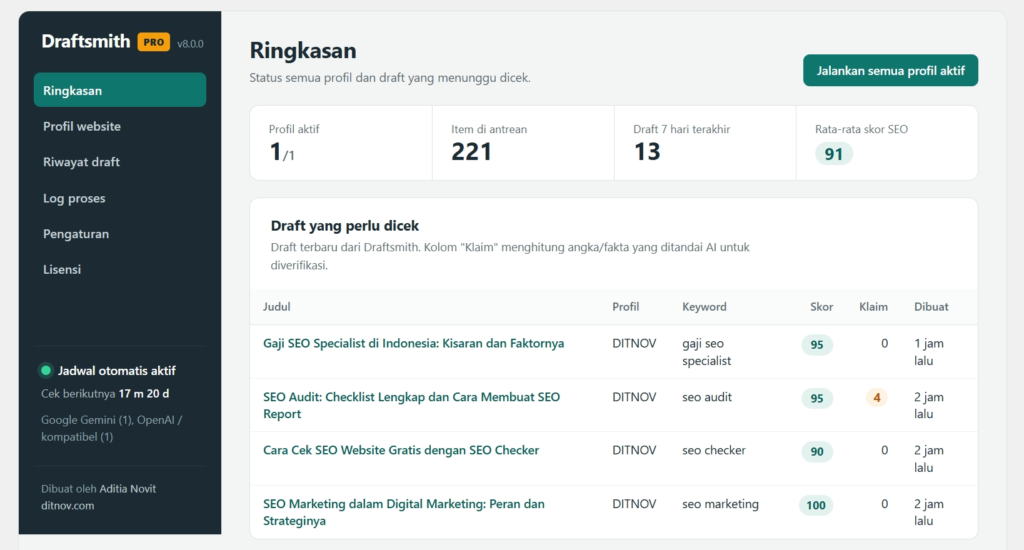Screen dimensions: 1024x550
Task: Click 1 jam lalu timestamp
Action: pyautogui.click(x=929, y=352)
